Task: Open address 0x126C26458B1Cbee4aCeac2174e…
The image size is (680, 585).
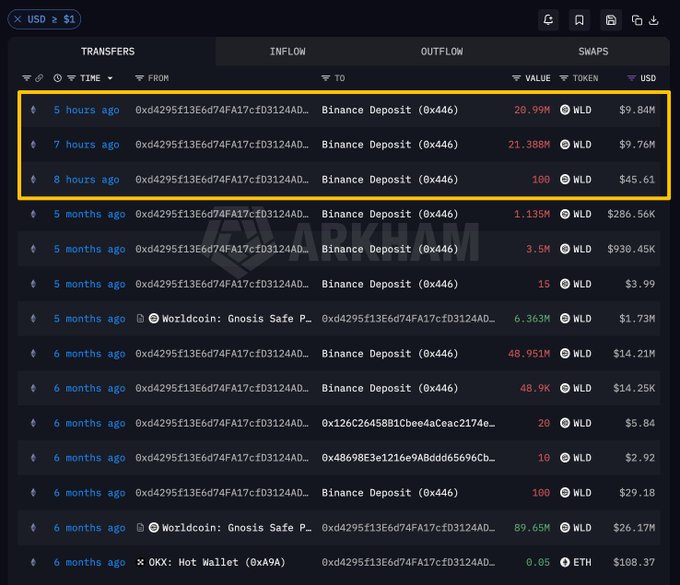Action: 408,423
